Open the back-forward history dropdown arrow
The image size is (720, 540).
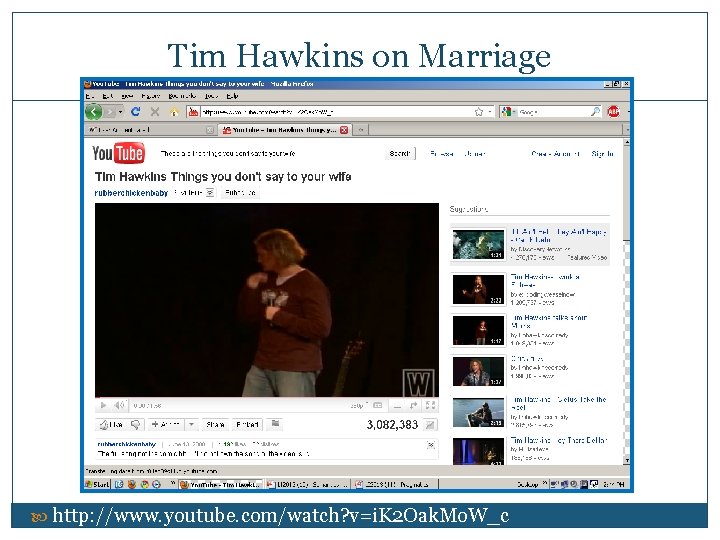(120, 112)
